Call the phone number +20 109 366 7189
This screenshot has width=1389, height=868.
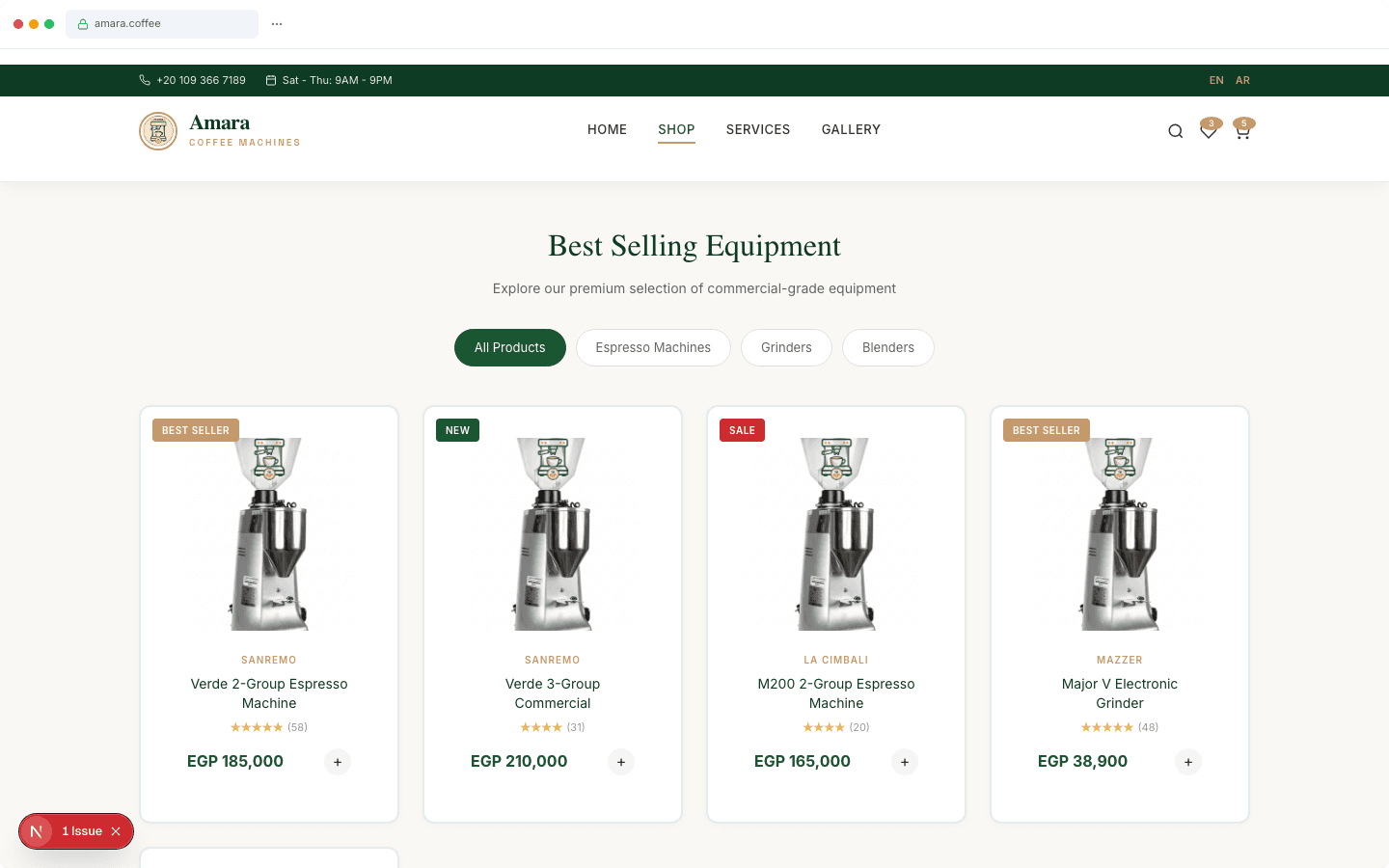pos(201,80)
